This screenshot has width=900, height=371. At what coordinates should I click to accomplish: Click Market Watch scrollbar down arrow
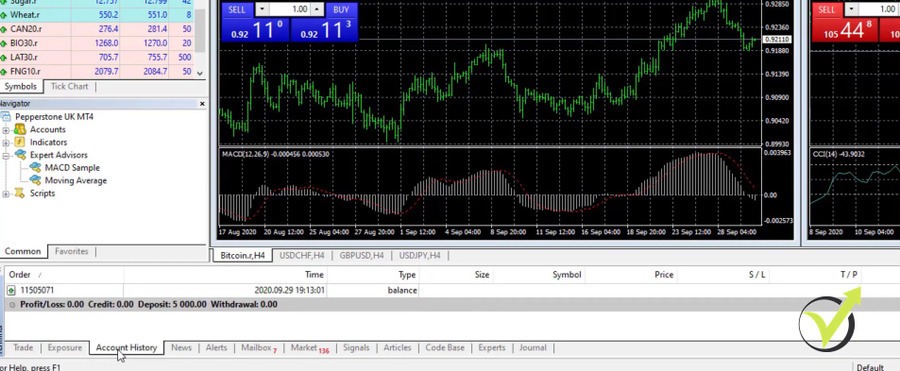click(200, 73)
